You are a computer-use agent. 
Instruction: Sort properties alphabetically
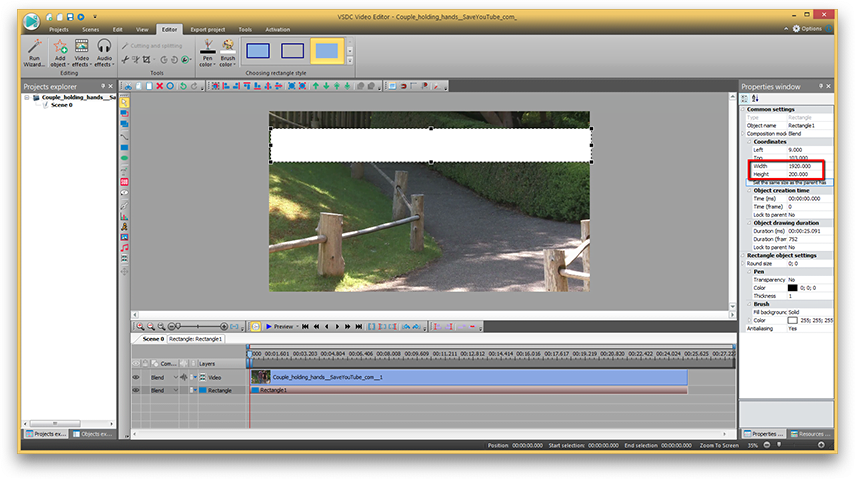coord(755,98)
